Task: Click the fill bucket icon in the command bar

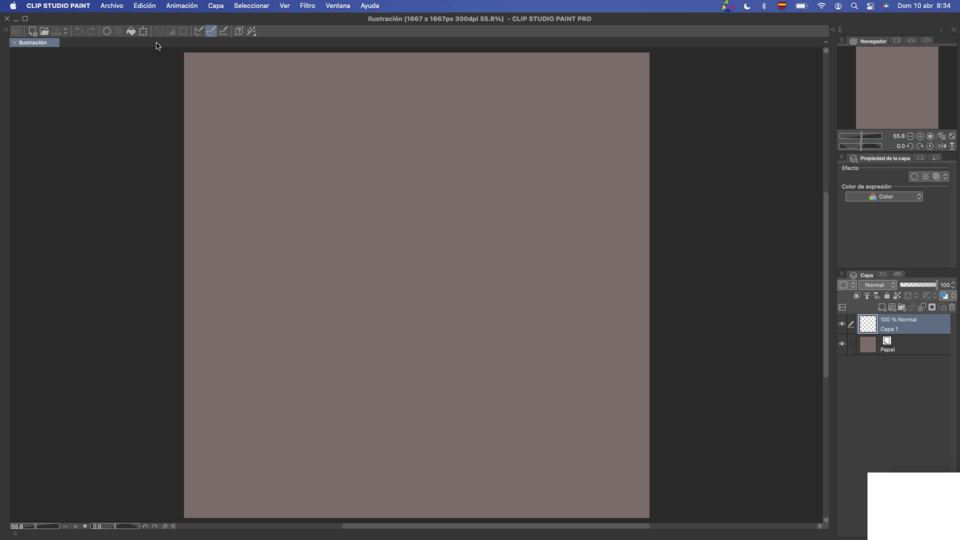Action: click(x=131, y=31)
